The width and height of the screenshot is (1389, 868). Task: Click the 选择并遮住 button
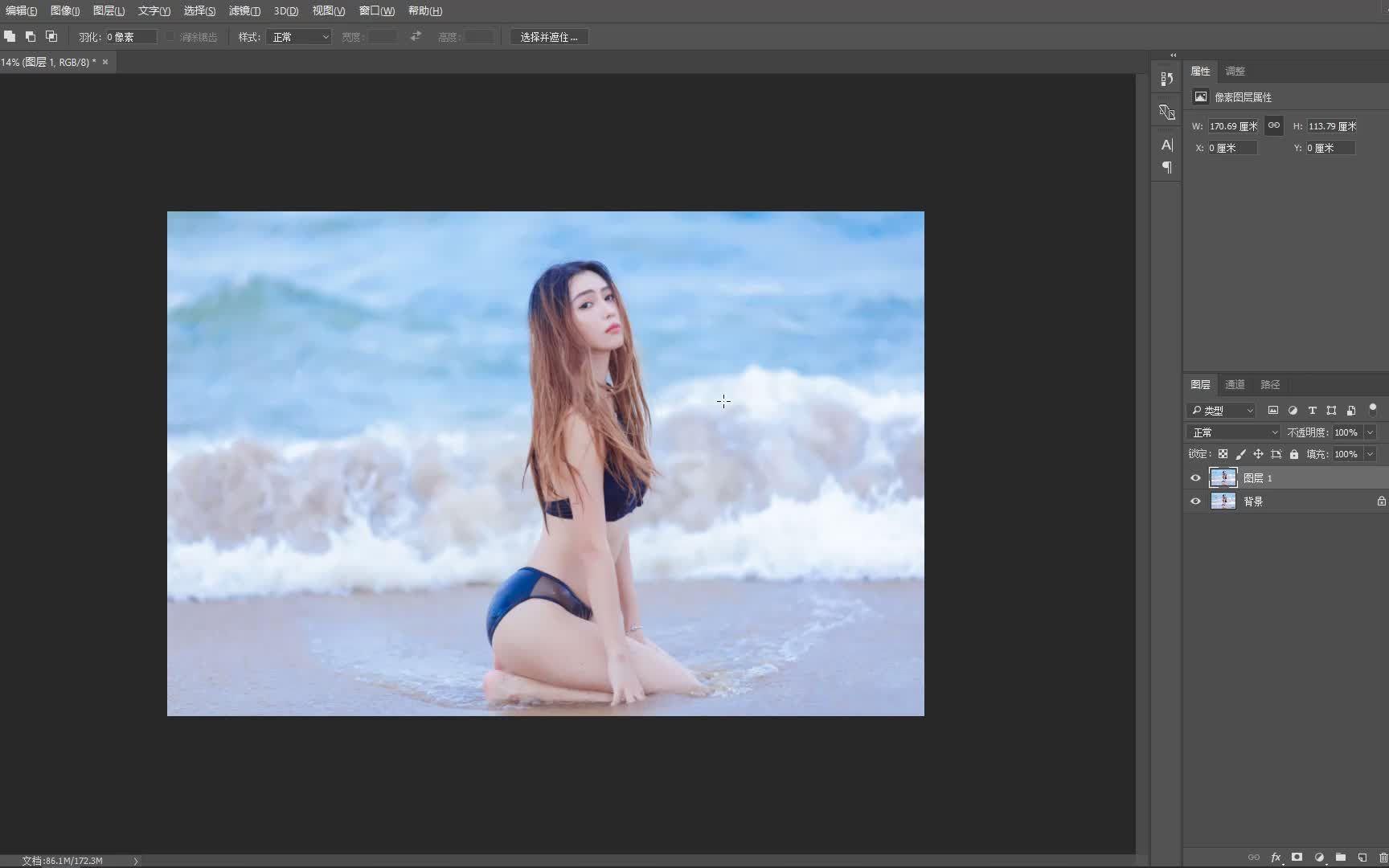[549, 37]
